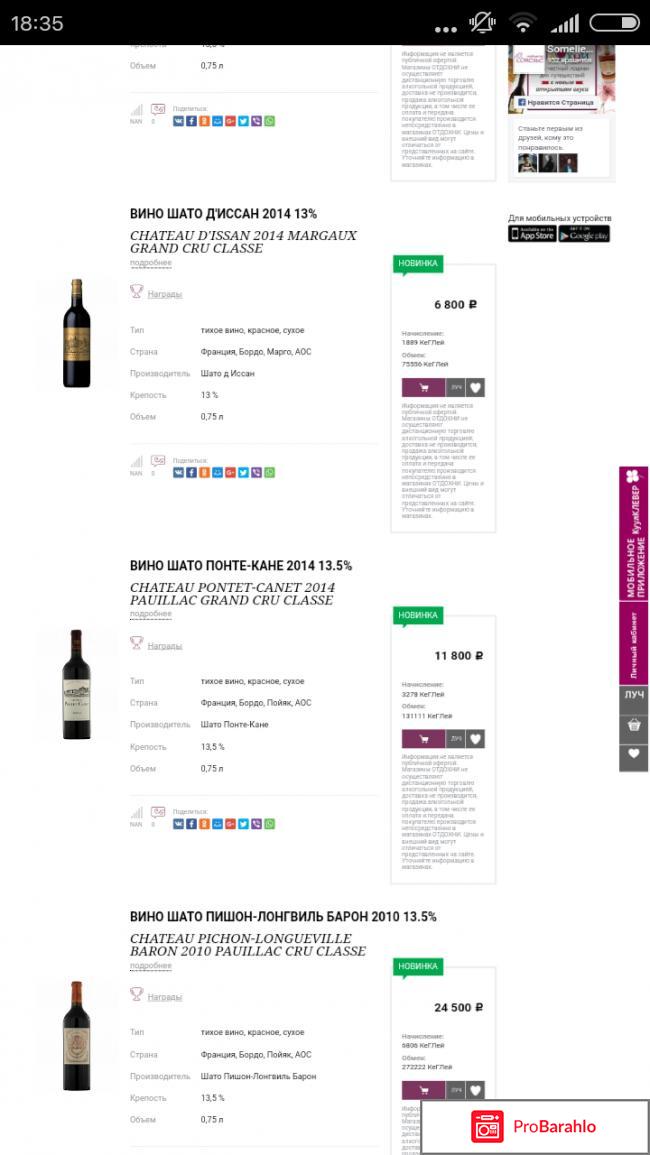Image resolution: width=650 pixels, height=1155 pixels.
Task: Add Chateau D'Issan wine to favorites
Action: 475,388
